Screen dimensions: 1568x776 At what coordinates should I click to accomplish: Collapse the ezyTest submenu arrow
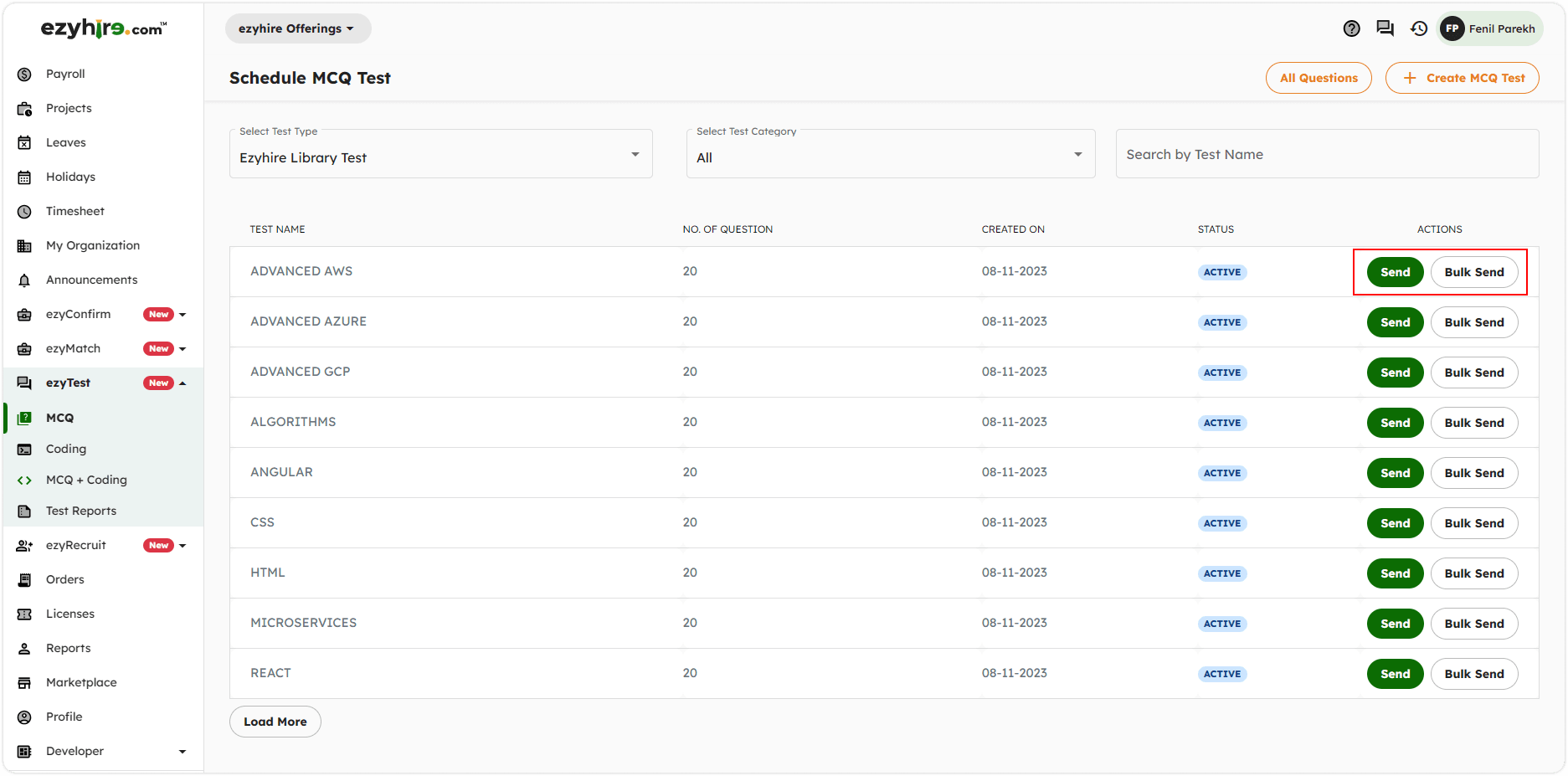[x=183, y=383]
